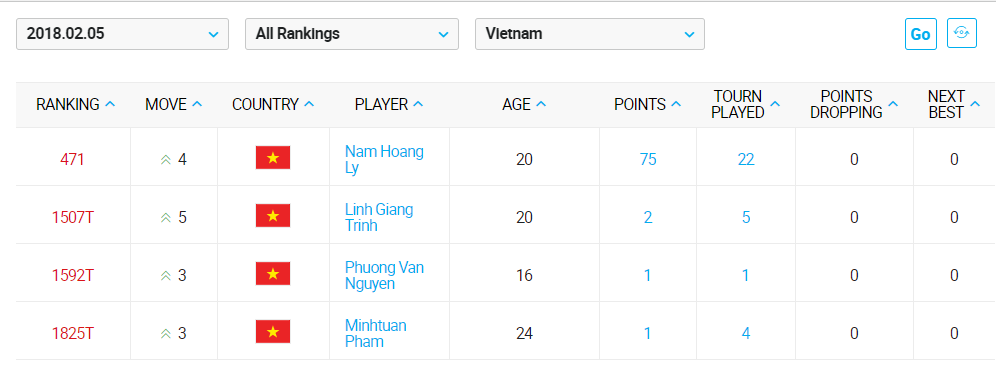Open Phuong Van Nguyen player link
Screen dimensions: 996x365
384,275
